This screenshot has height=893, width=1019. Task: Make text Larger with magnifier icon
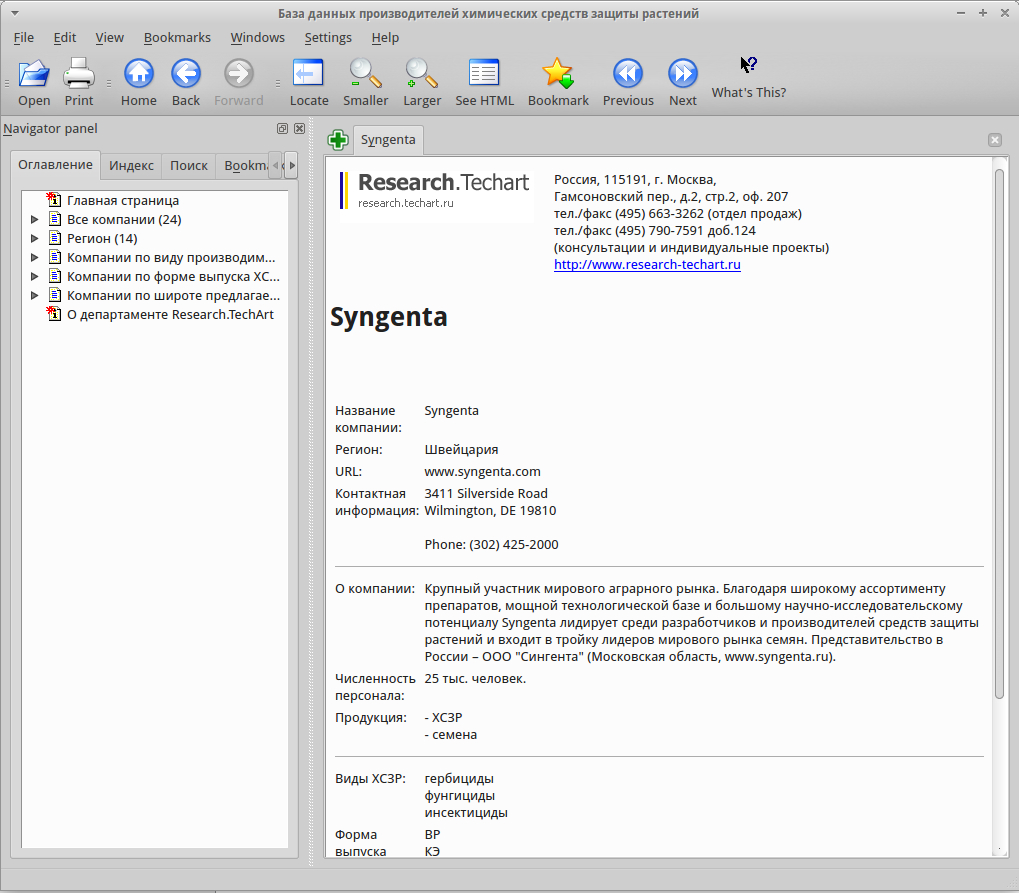422,73
